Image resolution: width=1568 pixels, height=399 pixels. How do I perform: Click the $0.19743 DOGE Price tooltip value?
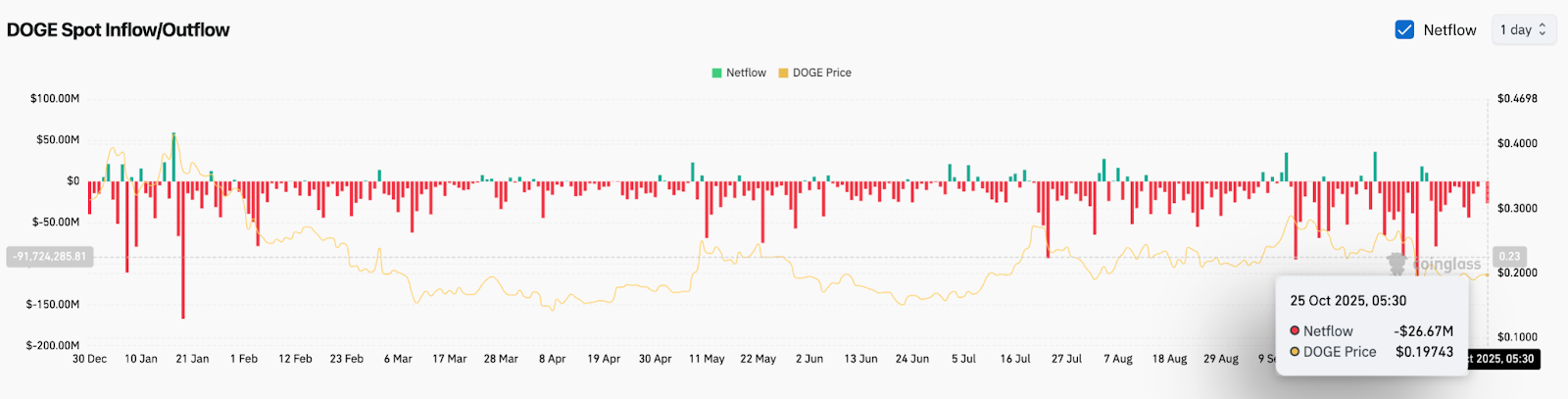pos(1424,352)
